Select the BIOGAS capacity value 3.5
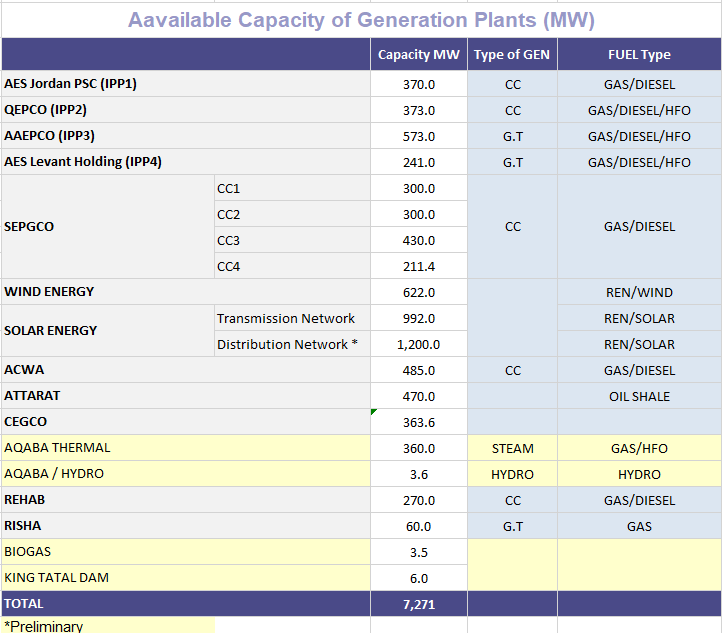Screen dimensions: 722x633 [419, 552]
